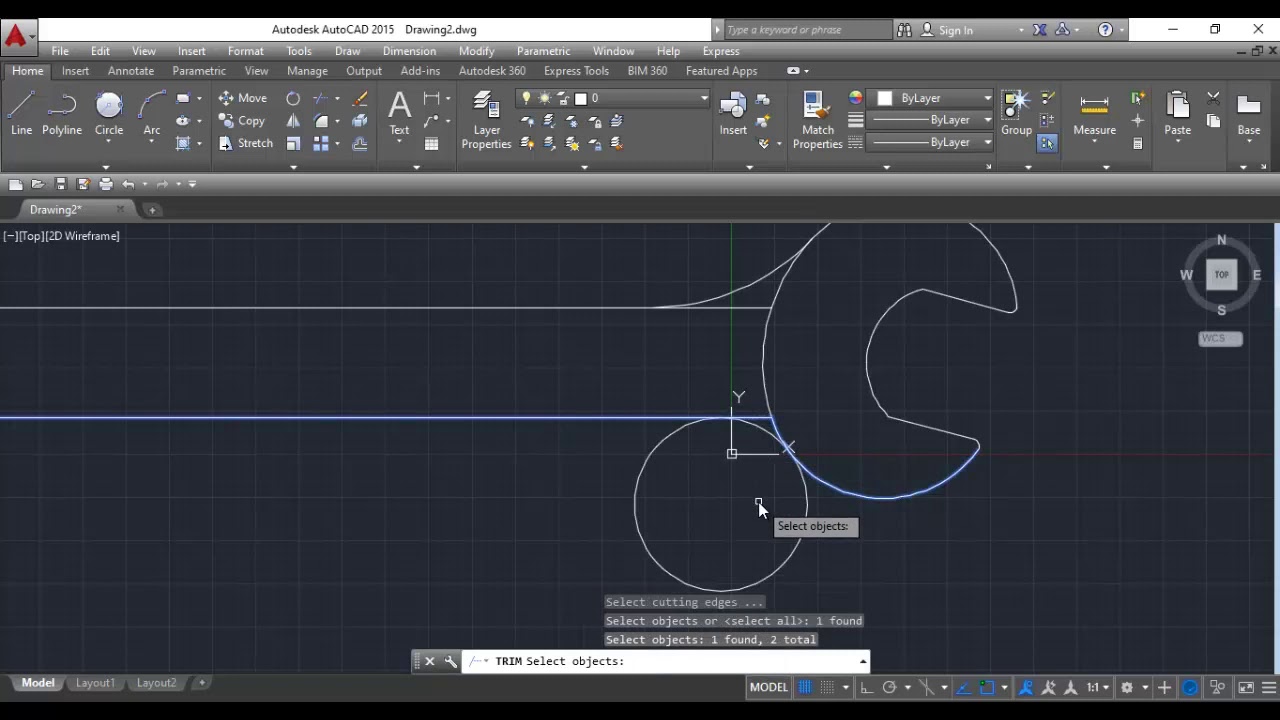Viewport: 1280px width, 720px height.
Task: Open the Draw menu
Action: 347,51
